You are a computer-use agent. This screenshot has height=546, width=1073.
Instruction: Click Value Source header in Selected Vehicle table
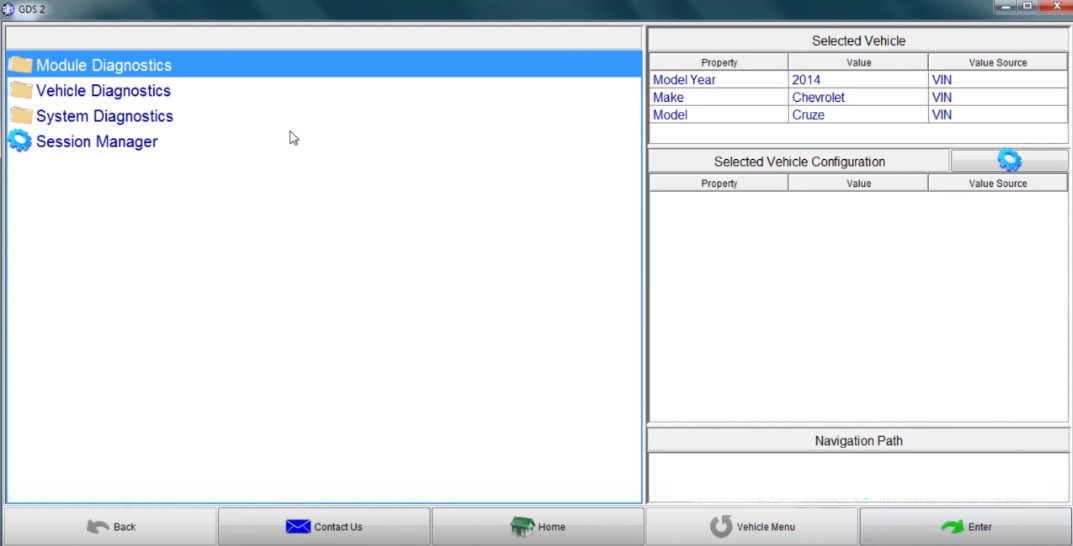(x=998, y=62)
